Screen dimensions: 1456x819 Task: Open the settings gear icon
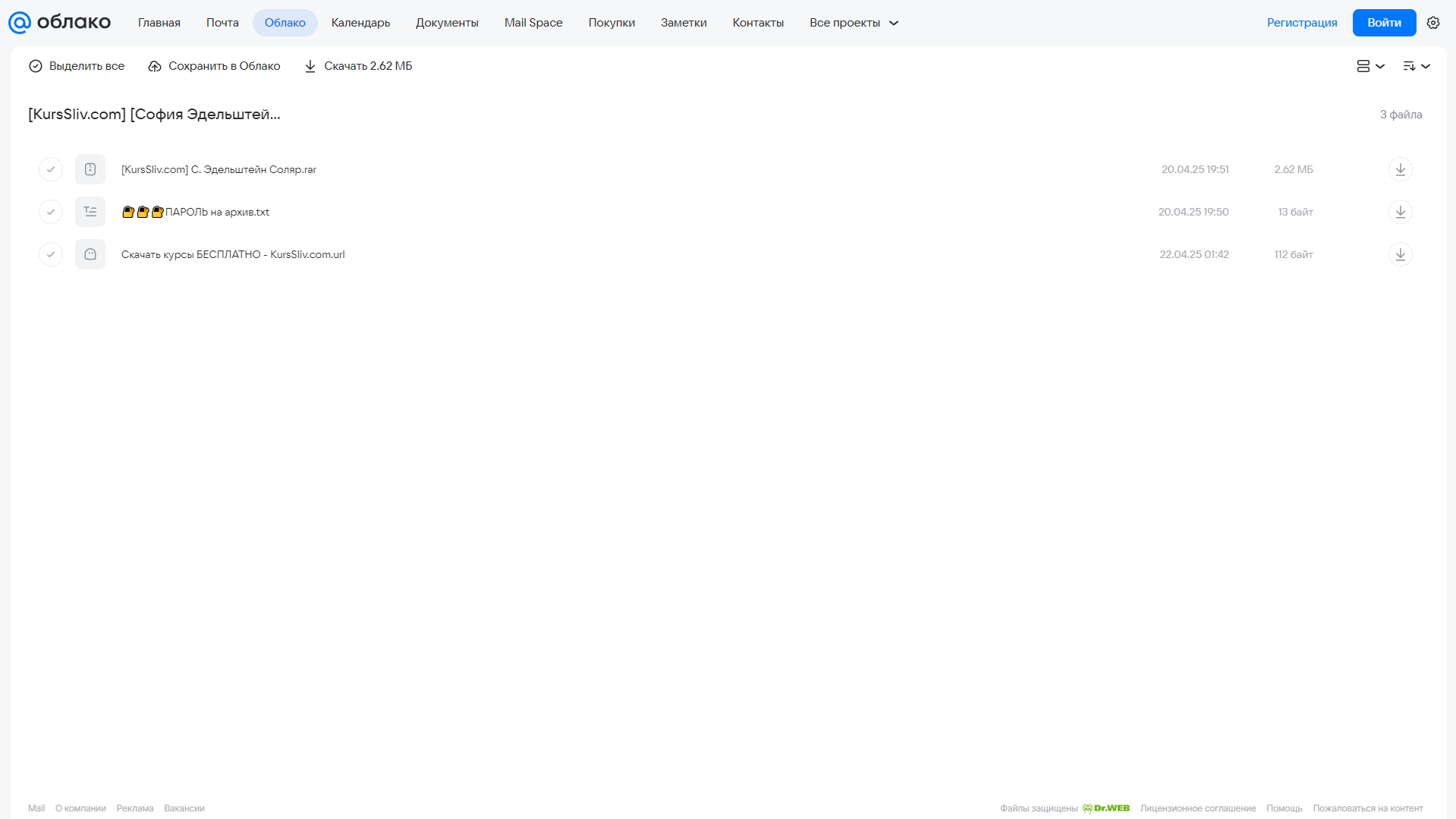(1432, 23)
